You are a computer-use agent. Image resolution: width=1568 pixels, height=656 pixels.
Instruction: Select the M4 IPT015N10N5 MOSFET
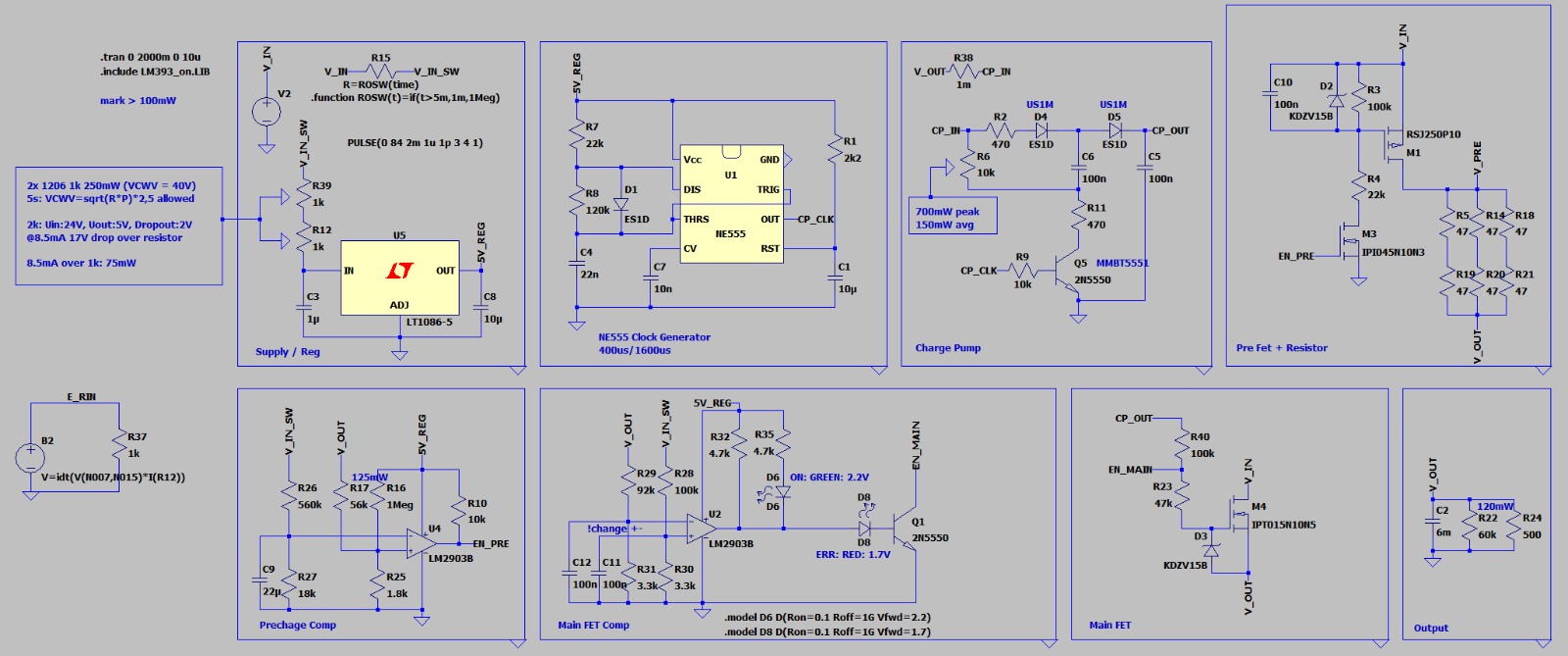(1240, 516)
